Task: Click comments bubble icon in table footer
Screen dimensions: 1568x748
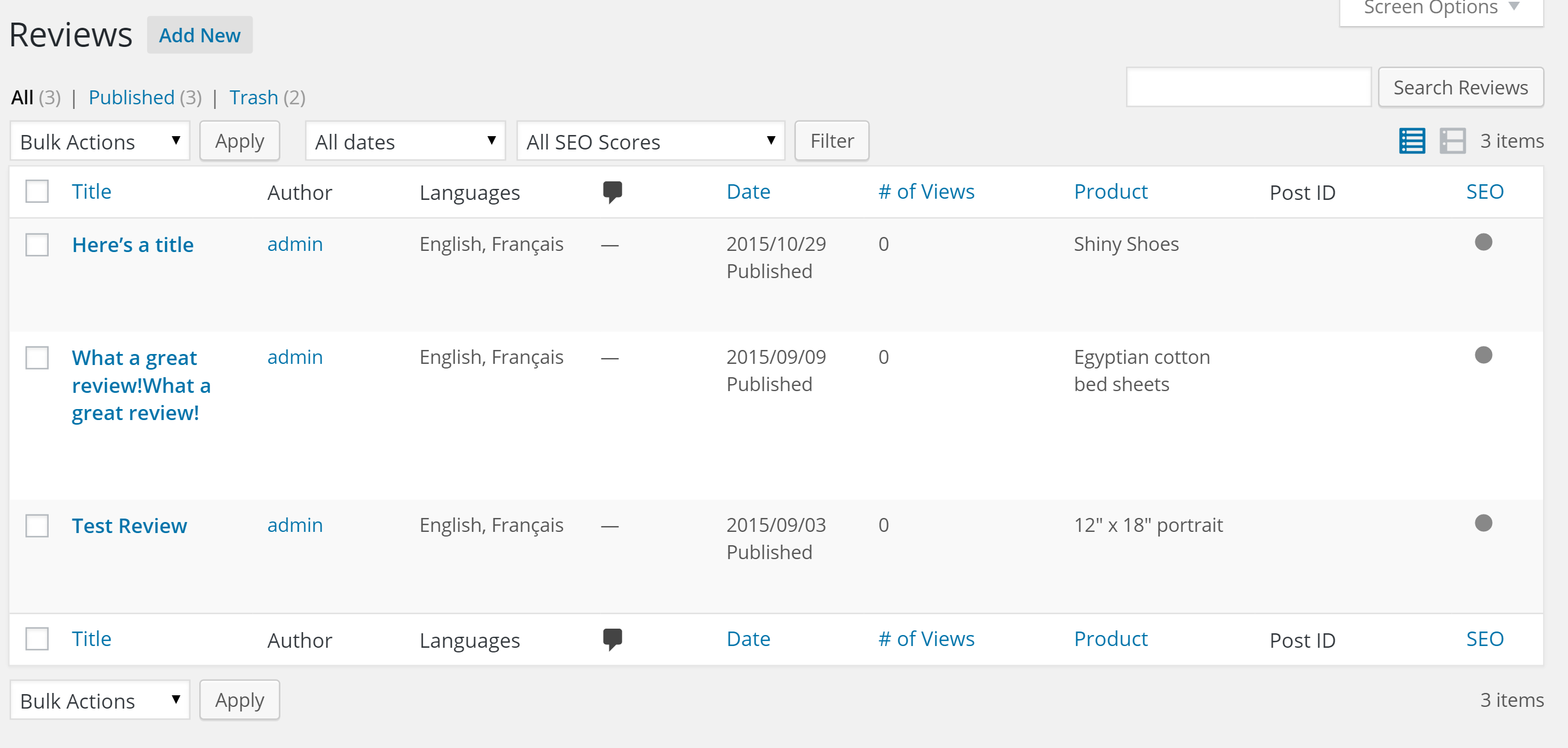Action: point(612,639)
